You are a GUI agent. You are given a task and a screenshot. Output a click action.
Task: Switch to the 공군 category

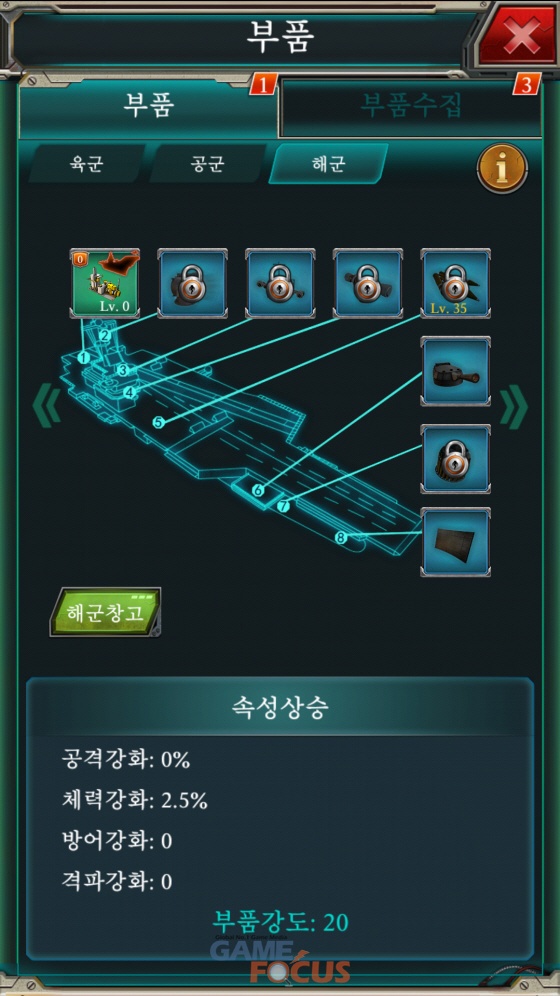[208, 164]
